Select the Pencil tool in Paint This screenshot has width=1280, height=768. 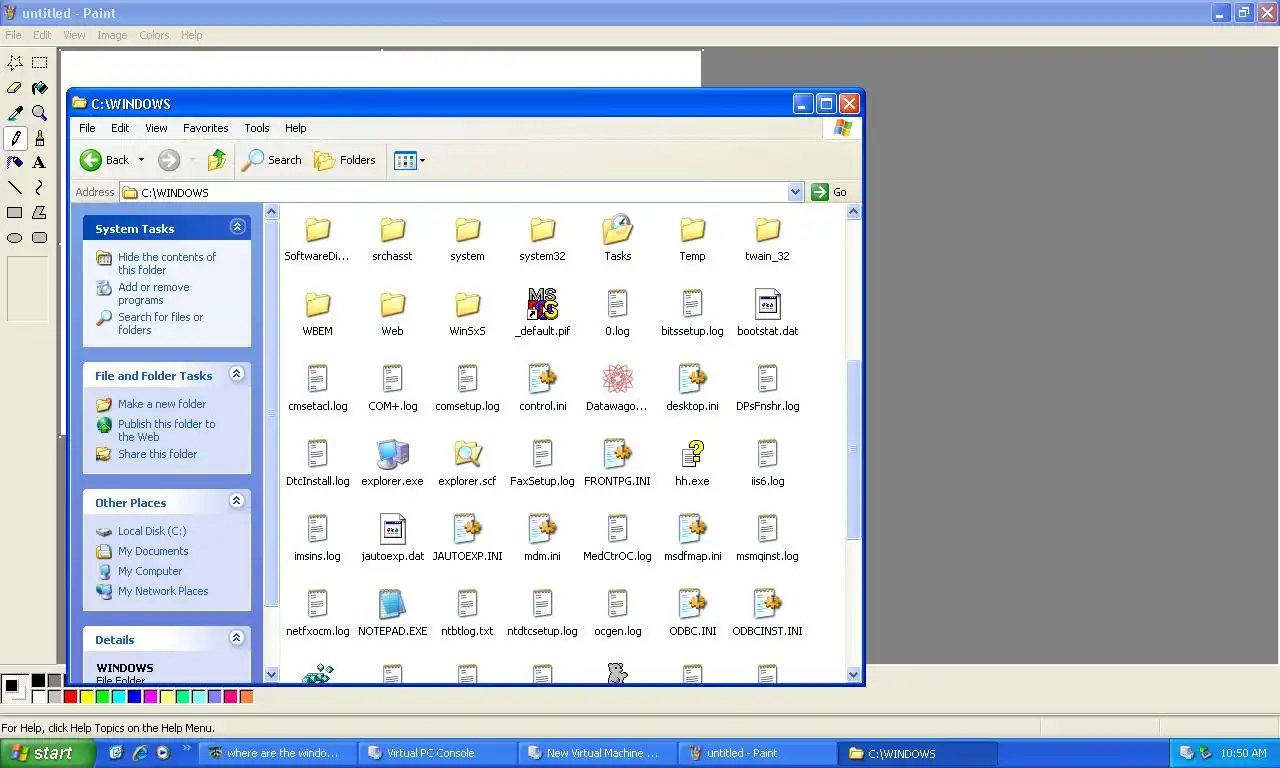tap(15, 138)
